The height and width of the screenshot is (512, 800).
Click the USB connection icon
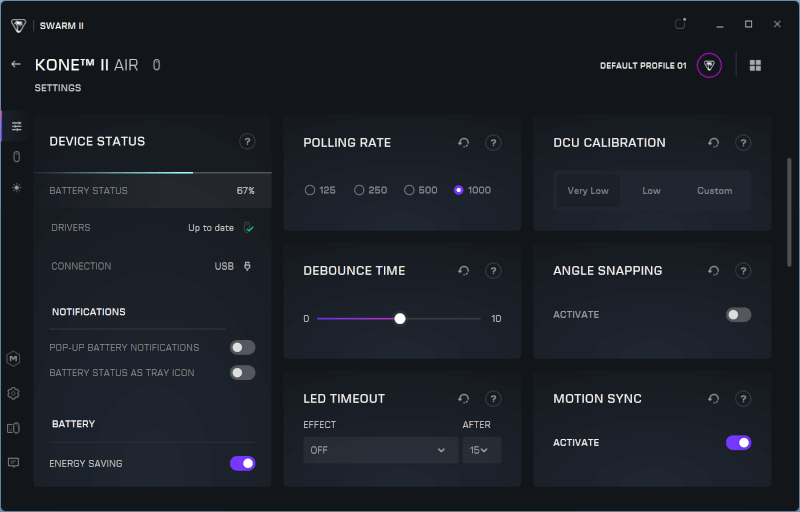[x=247, y=266]
